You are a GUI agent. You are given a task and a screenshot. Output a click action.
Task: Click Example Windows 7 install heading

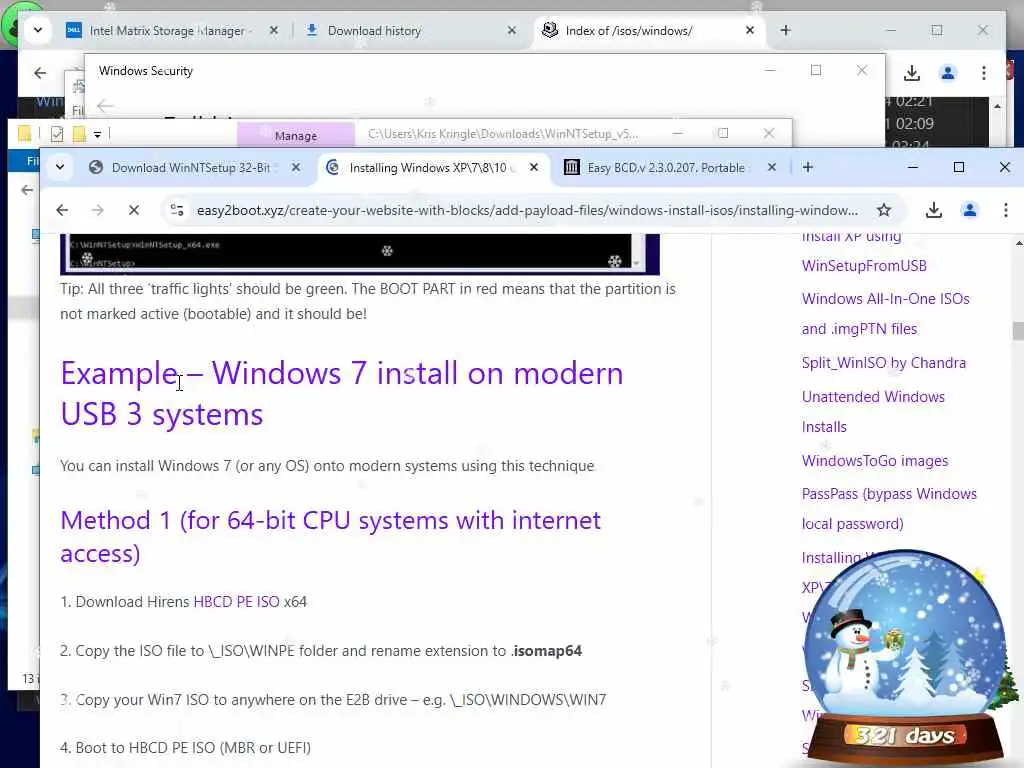(x=342, y=394)
